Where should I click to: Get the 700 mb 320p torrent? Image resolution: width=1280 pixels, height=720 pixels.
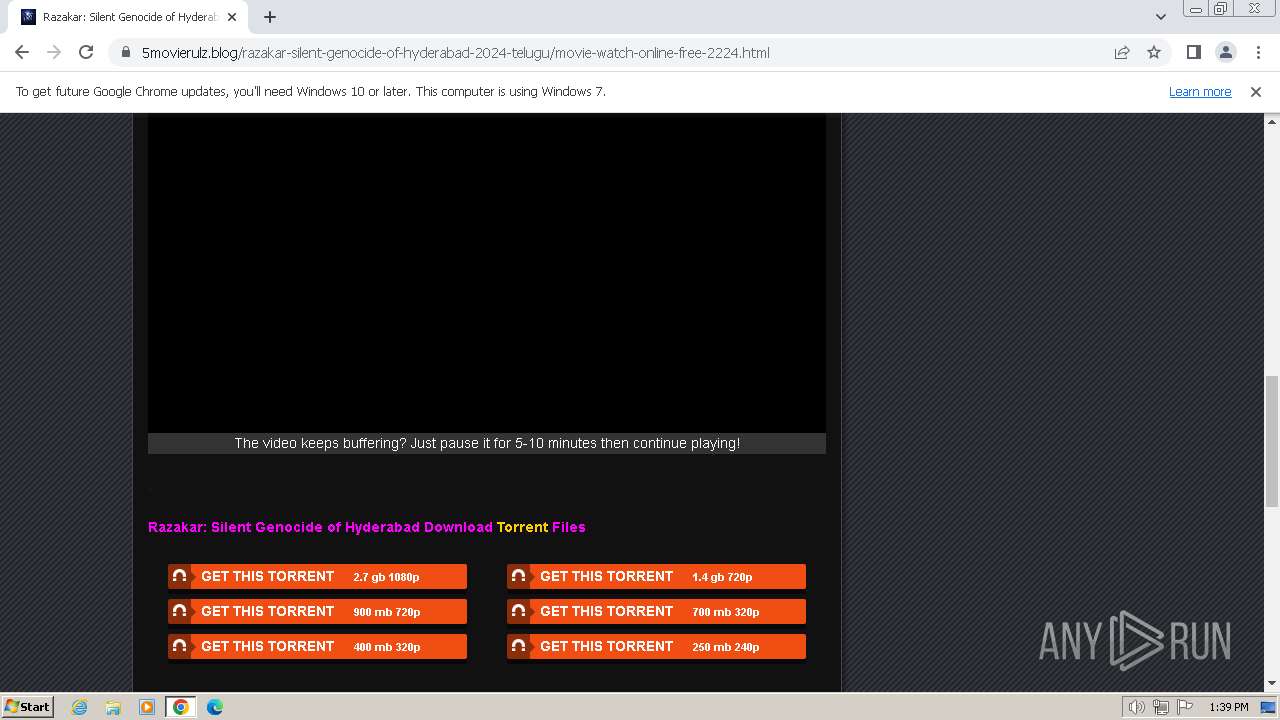point(656,612)
